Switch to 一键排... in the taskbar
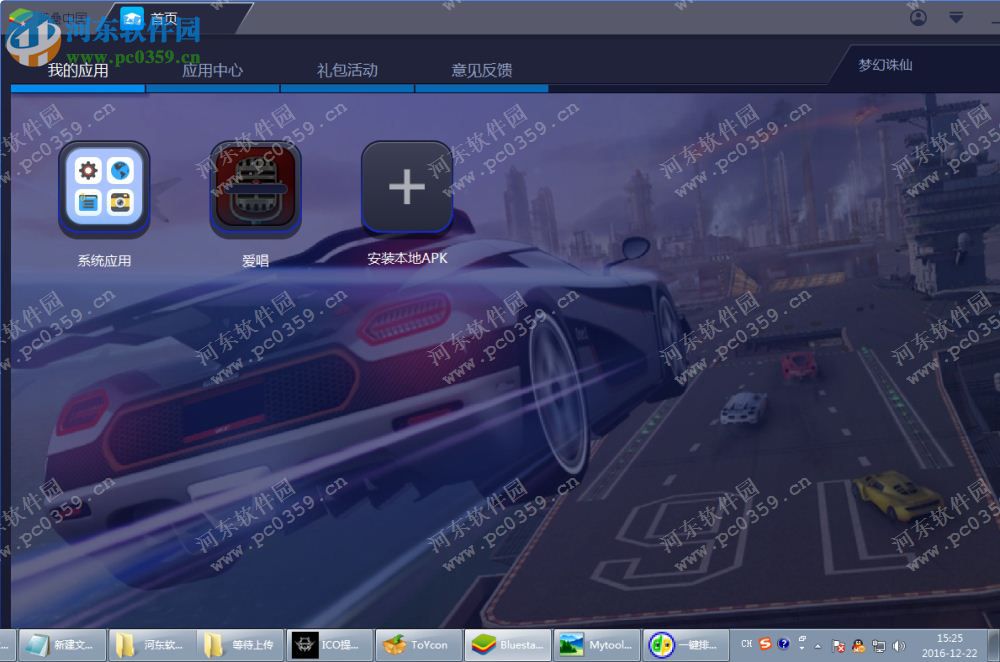 [686, 645]
